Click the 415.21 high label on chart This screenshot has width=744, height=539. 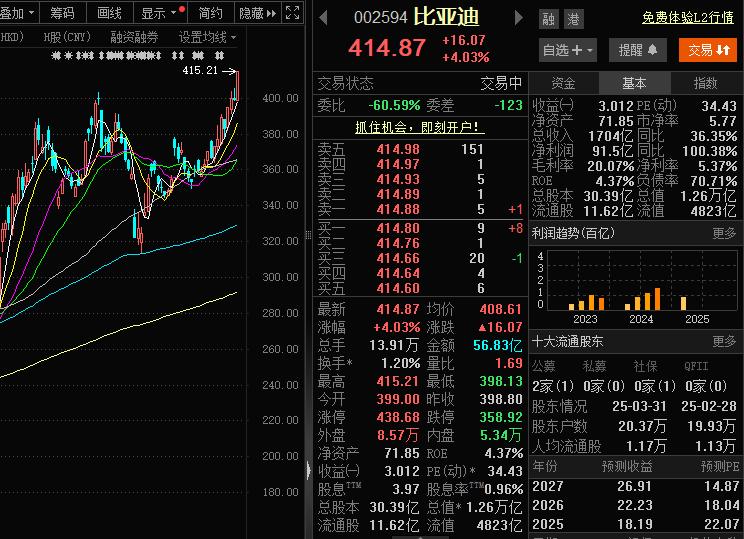[200, 70]
